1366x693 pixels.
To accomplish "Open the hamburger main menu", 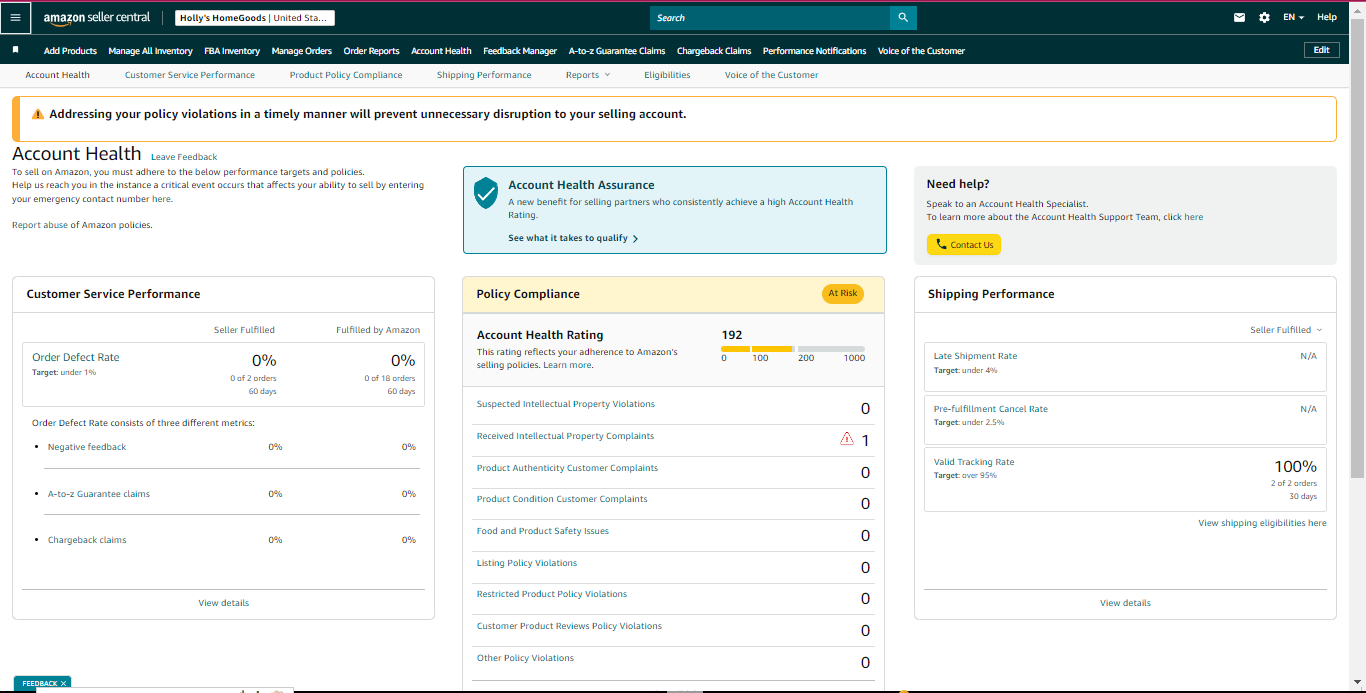I will pyautogui.click(x=15, y=17).
